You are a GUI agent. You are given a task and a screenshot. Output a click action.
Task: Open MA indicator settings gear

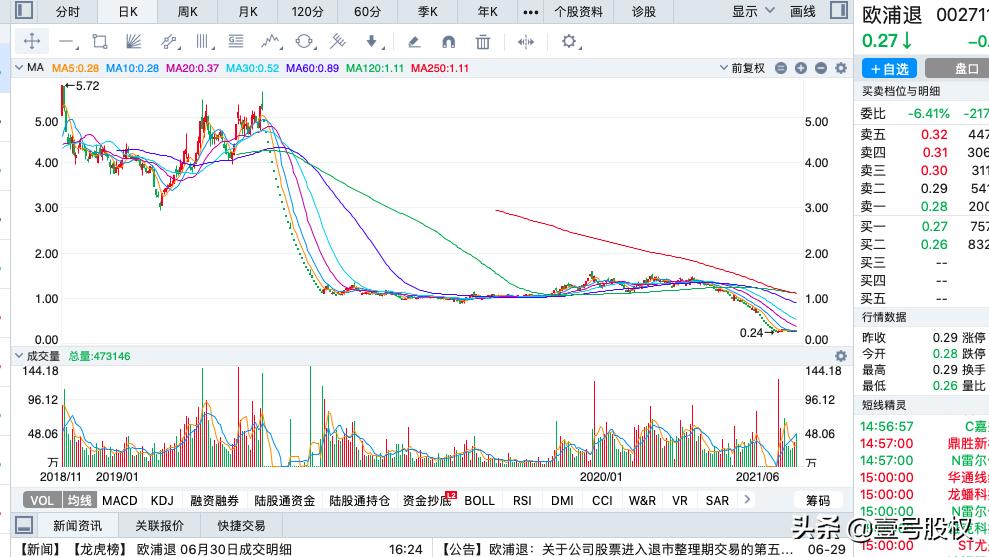pos(841,68)
